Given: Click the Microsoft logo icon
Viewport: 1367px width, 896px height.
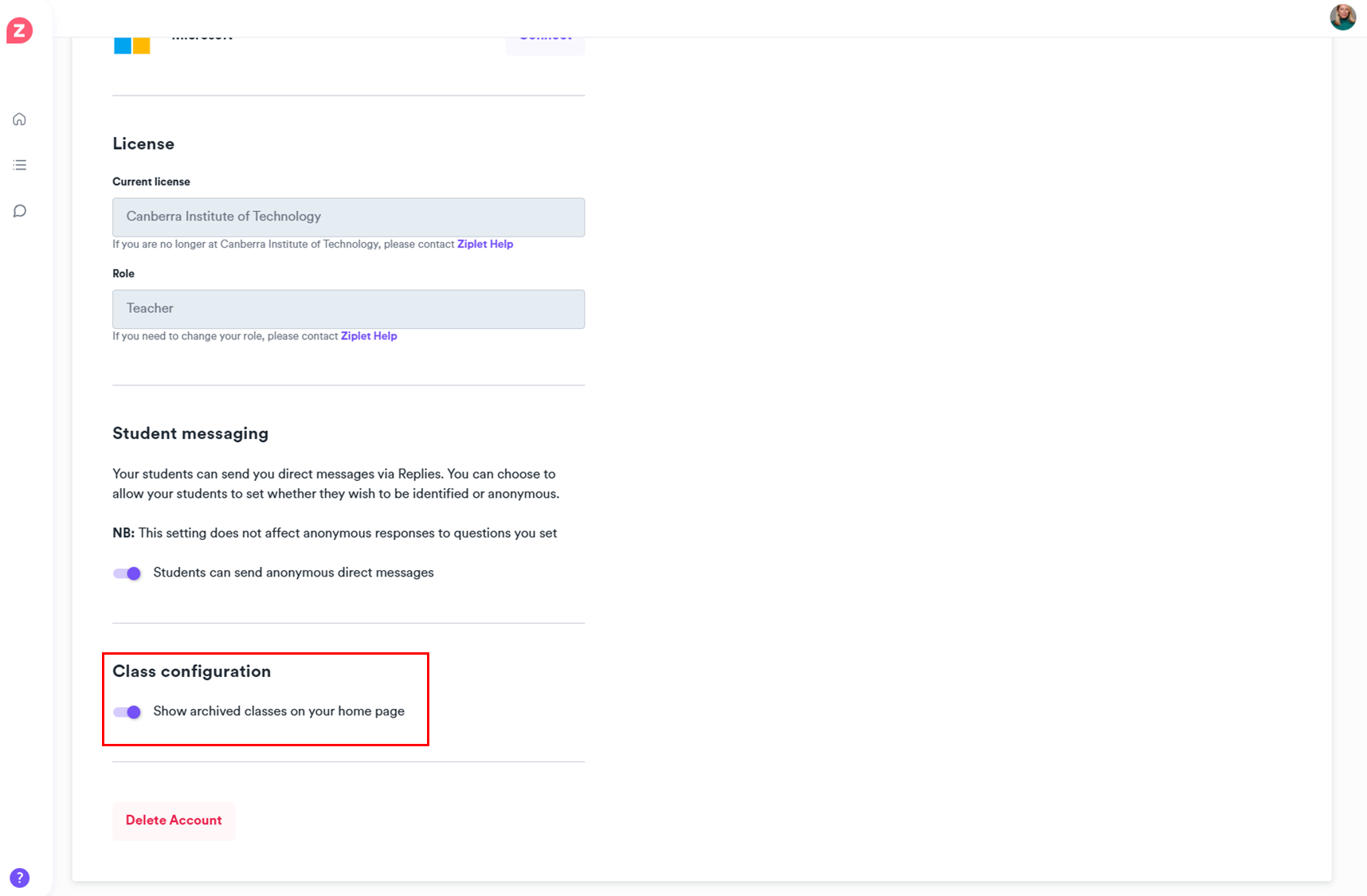Looking at the screenshot, I should [x=131, y=45].
